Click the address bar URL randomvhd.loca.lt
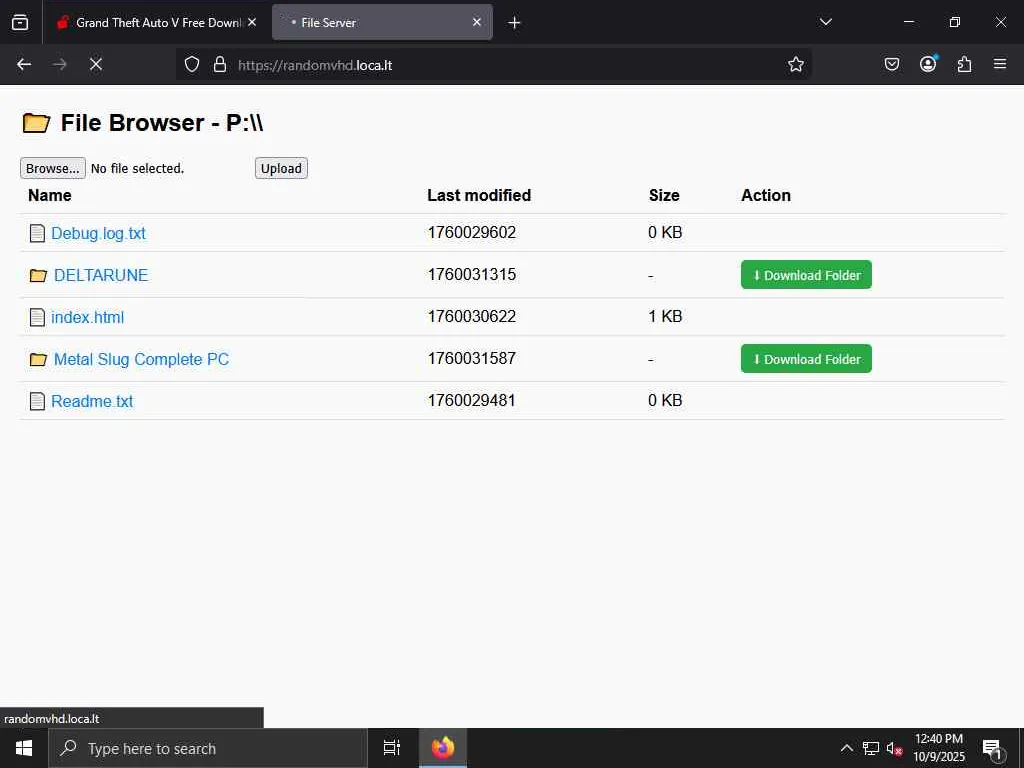1024x768 pixels. (315, 65)
